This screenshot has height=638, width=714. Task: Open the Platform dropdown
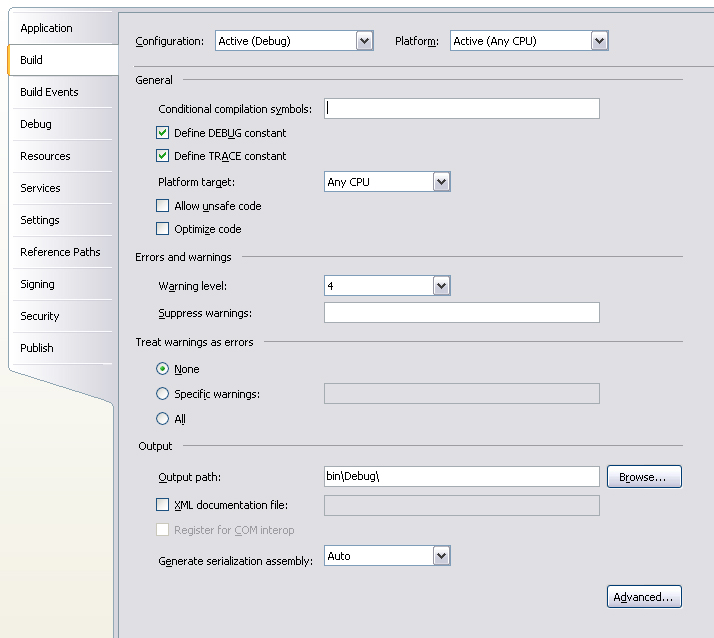599,41
